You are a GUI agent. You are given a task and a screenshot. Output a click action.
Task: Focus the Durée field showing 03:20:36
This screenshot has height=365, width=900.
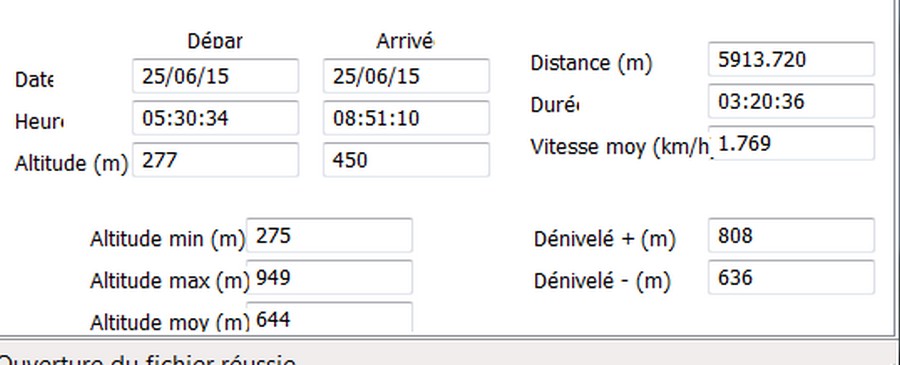[x=791, y=102]
